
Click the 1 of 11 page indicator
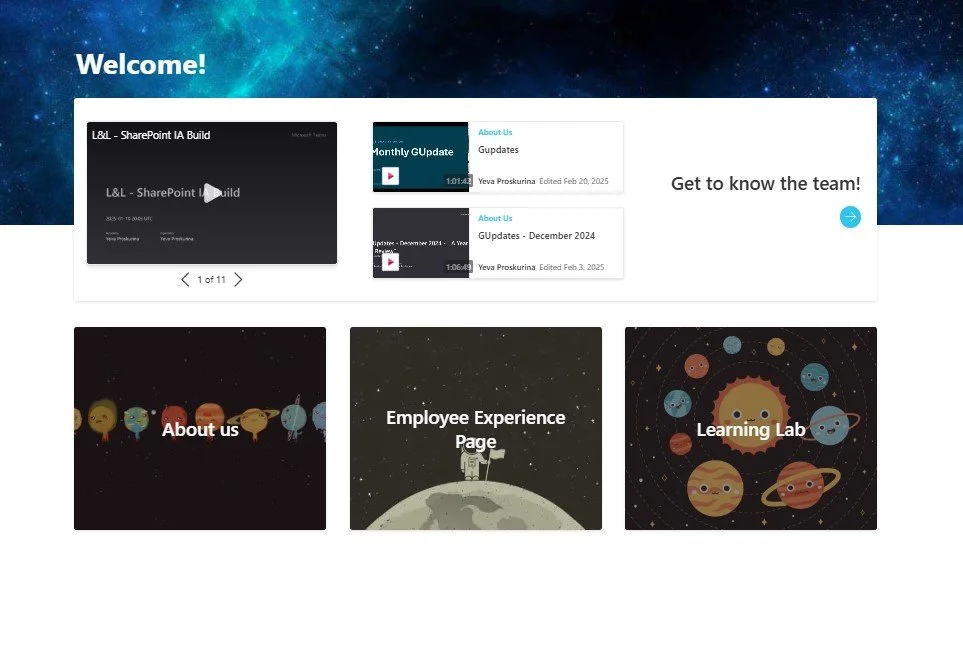[x=211, y=280]
